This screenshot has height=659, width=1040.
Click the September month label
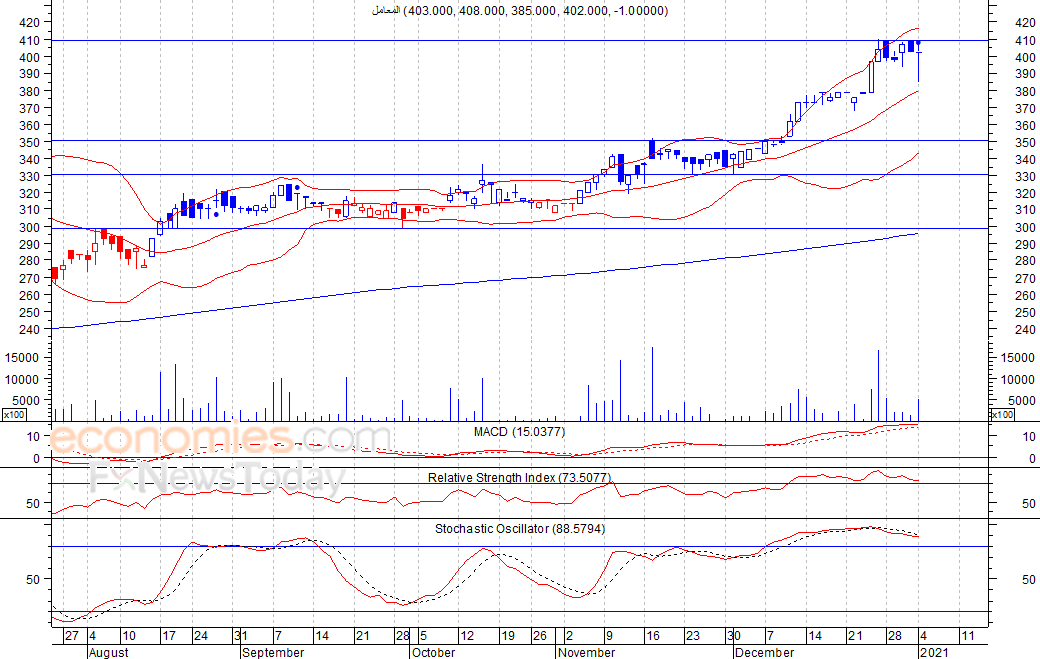[273, 652]
